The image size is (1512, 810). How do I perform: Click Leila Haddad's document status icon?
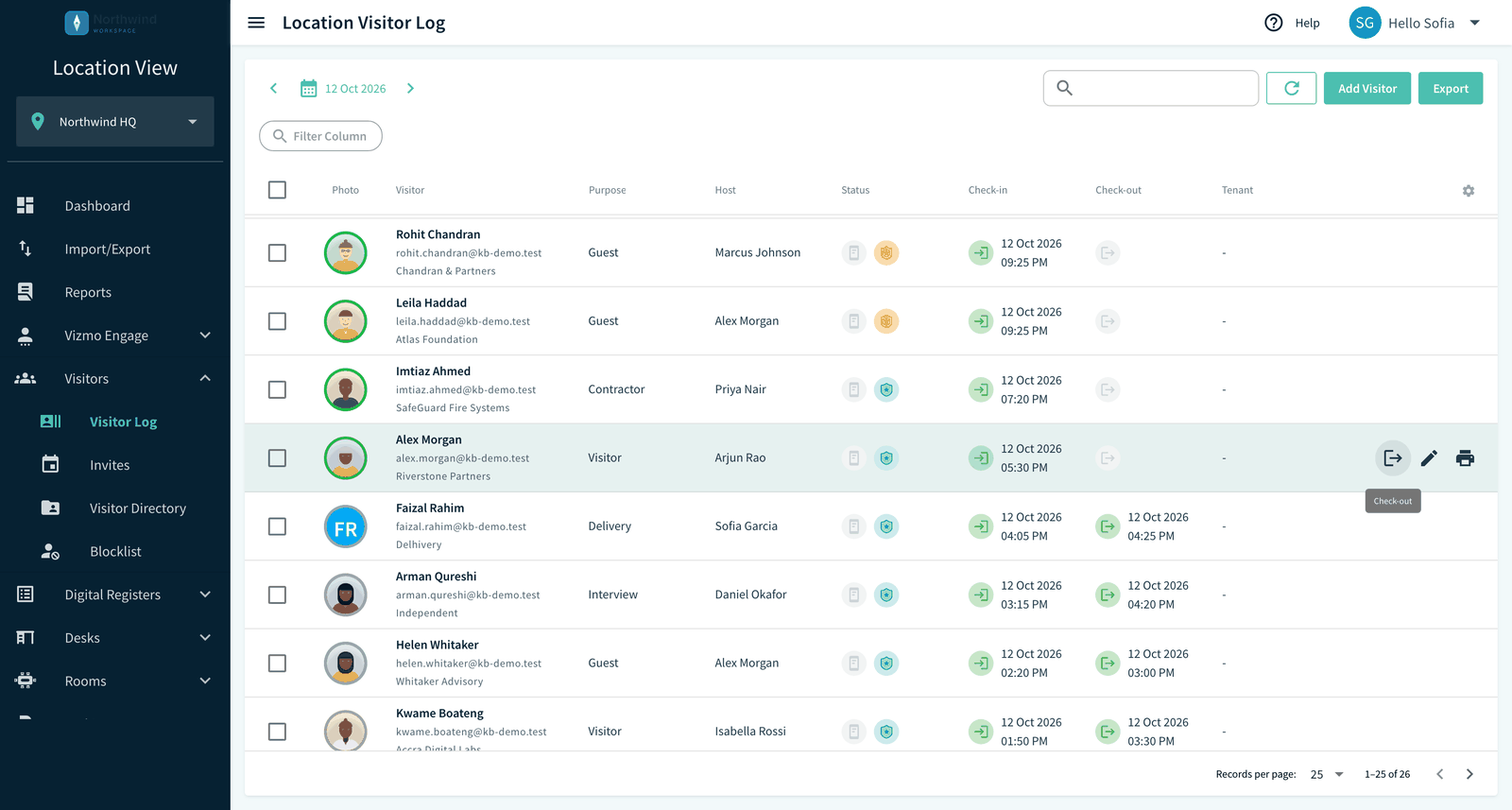[x=853, y=321]
